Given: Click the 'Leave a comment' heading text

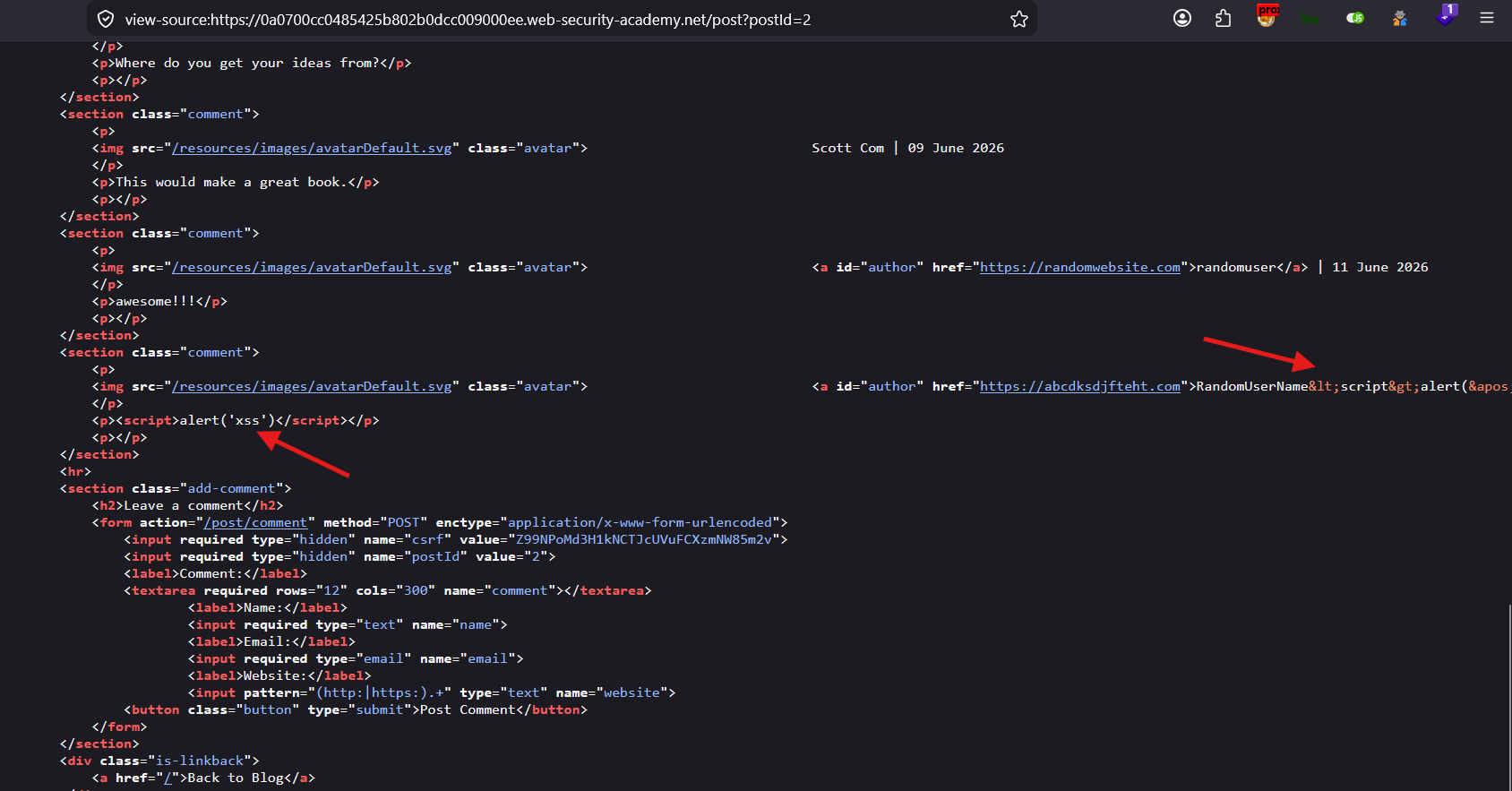Looking at the screenshot, I should 184,505.
